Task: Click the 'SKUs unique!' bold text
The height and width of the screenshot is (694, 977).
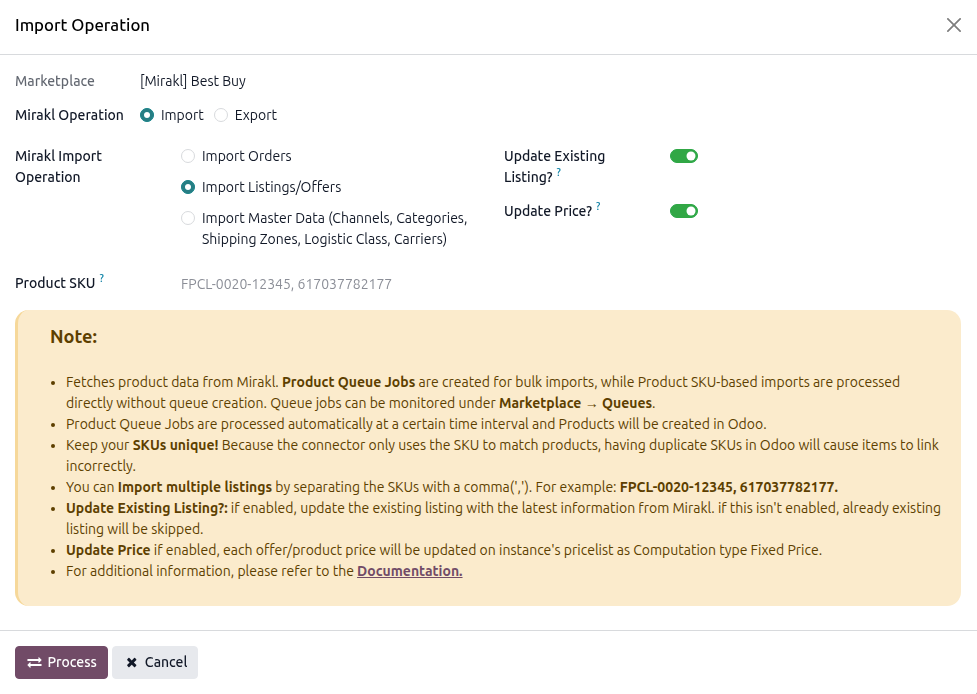Action: coord(175,445)
